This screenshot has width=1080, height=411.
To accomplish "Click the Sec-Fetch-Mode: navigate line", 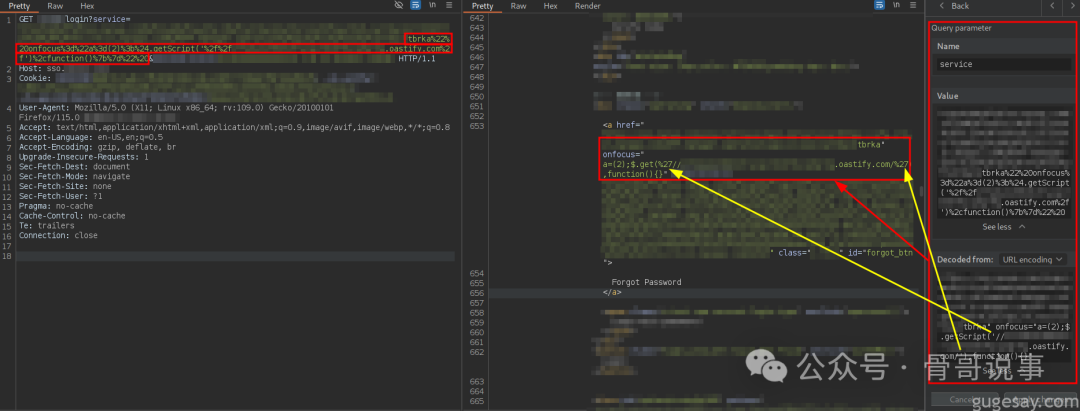I will (x=74, y=176).
